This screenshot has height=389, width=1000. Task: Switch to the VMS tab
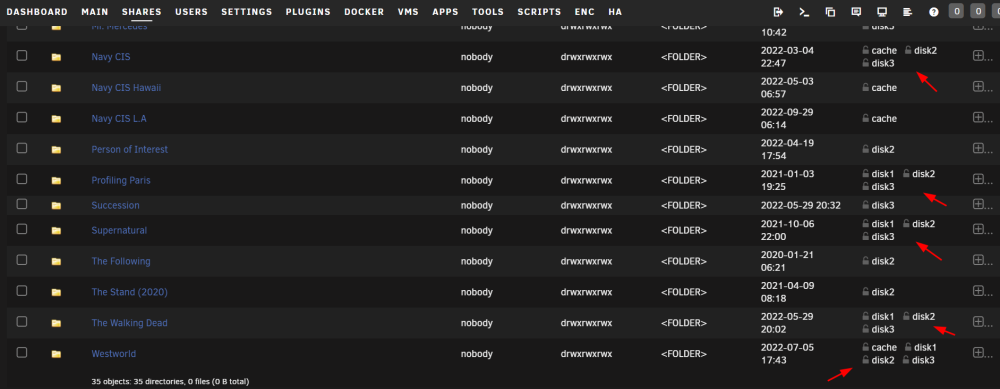click(408, 12)
